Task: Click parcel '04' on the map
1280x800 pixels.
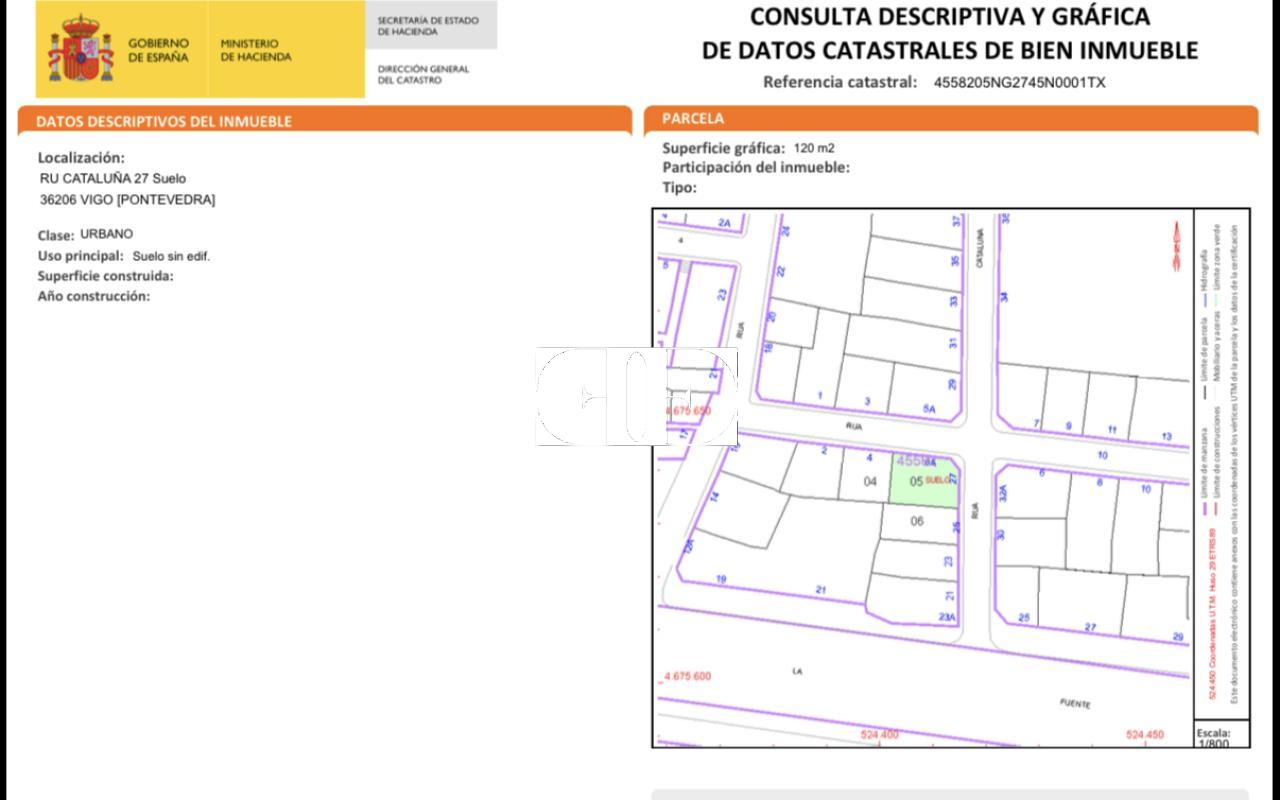Action: point(870,482)
